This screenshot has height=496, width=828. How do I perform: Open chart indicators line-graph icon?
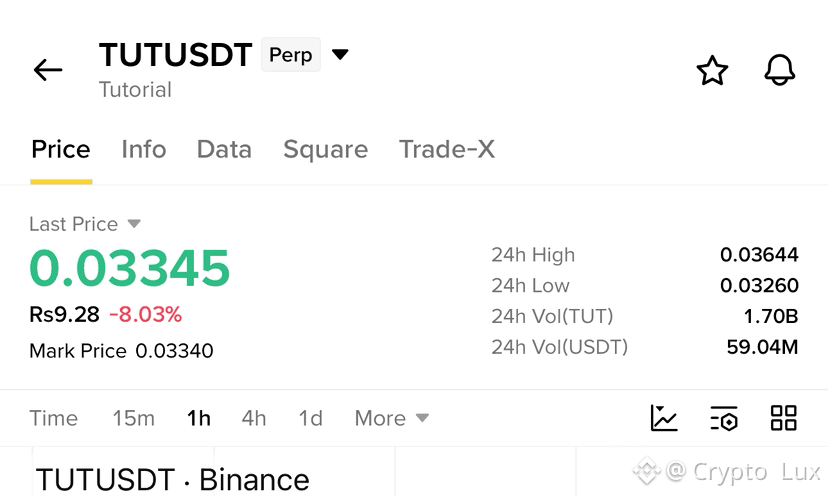pos(664,418)
